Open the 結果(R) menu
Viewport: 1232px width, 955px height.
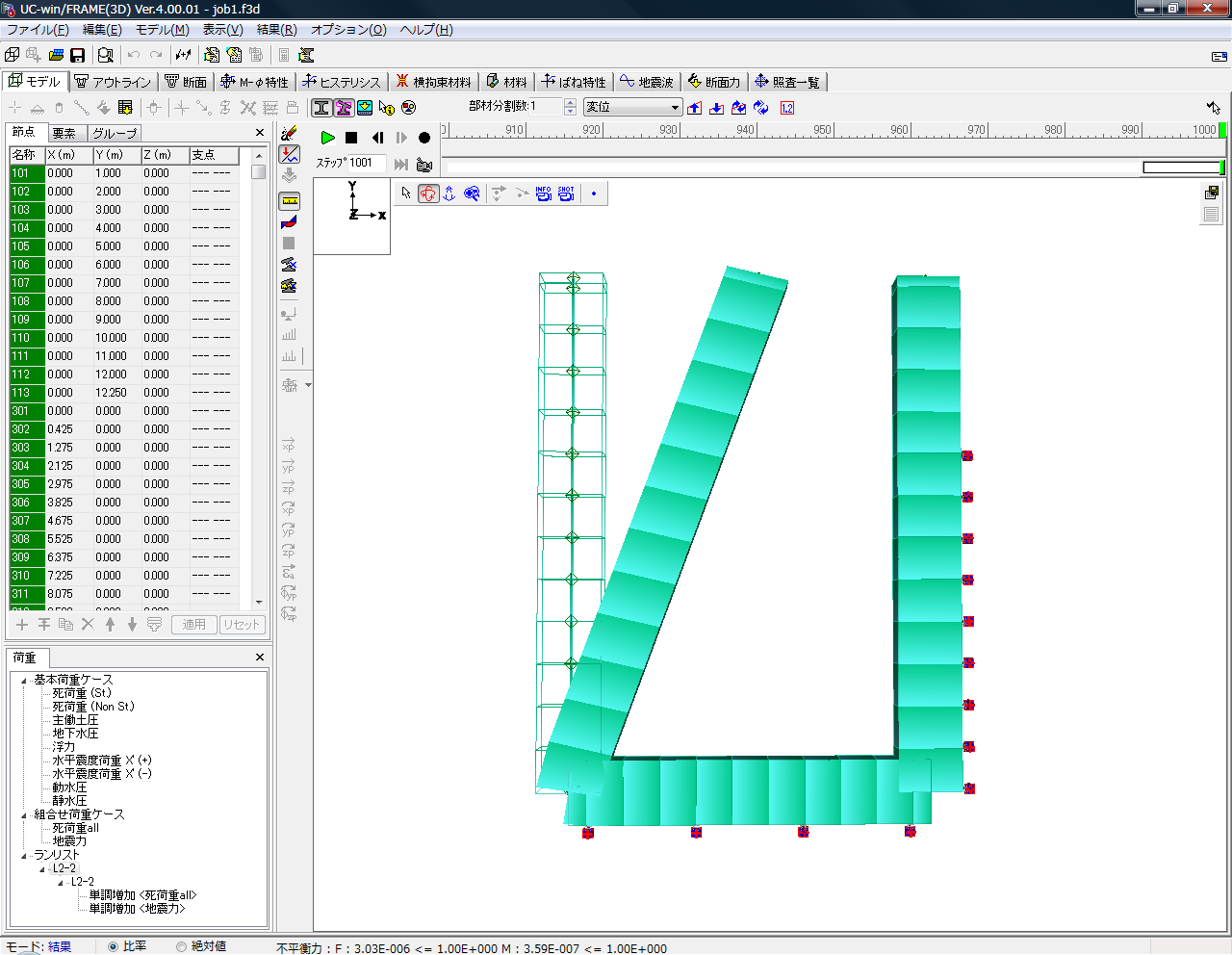[x=276, y=30]
